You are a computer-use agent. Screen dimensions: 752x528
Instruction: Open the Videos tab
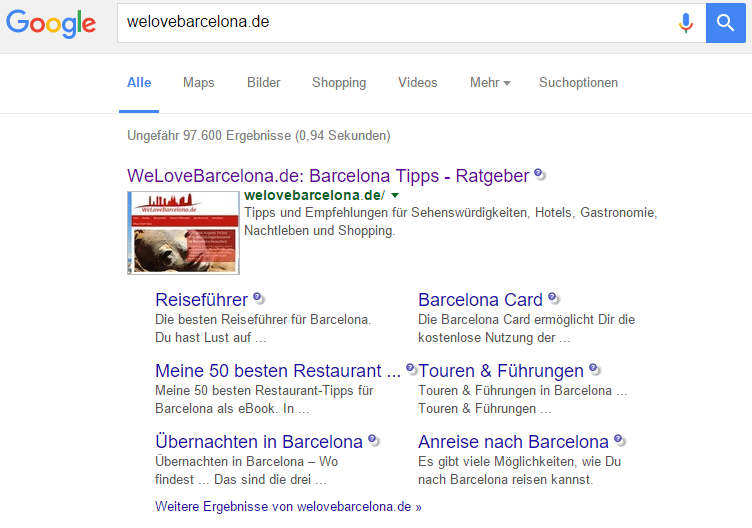(417, 82)
